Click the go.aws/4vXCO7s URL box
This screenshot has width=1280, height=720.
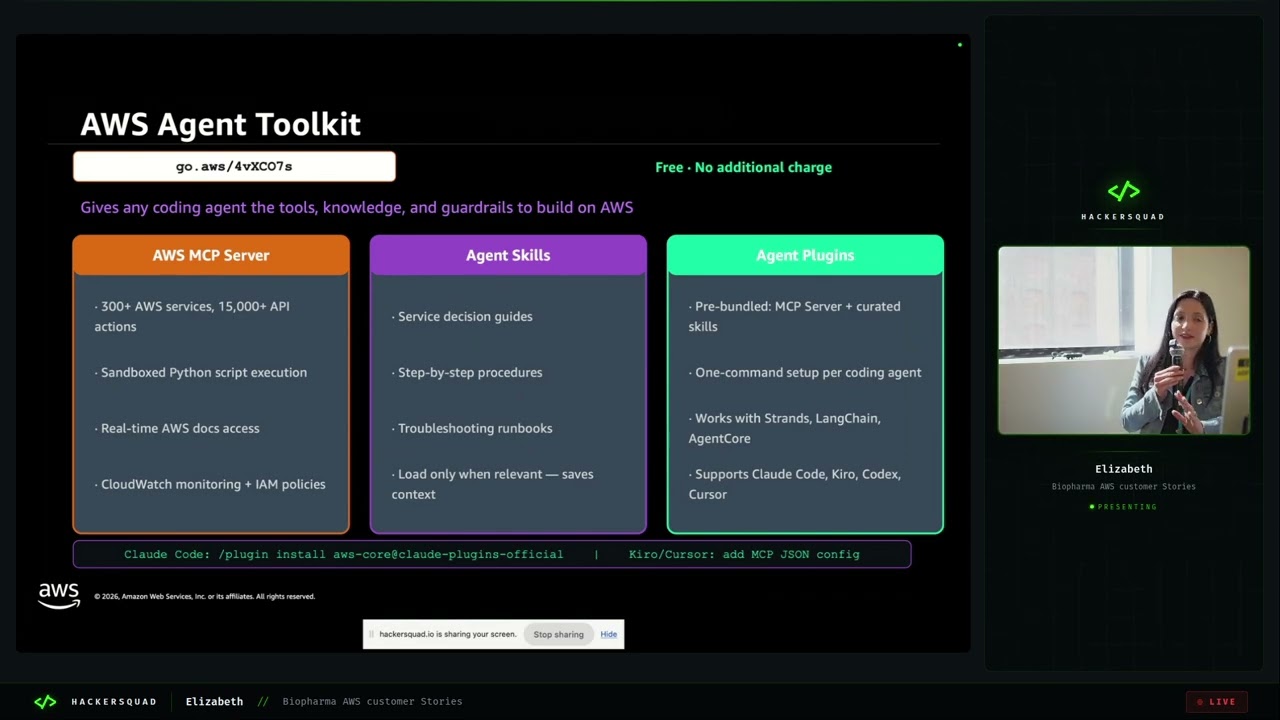[234, 166]
